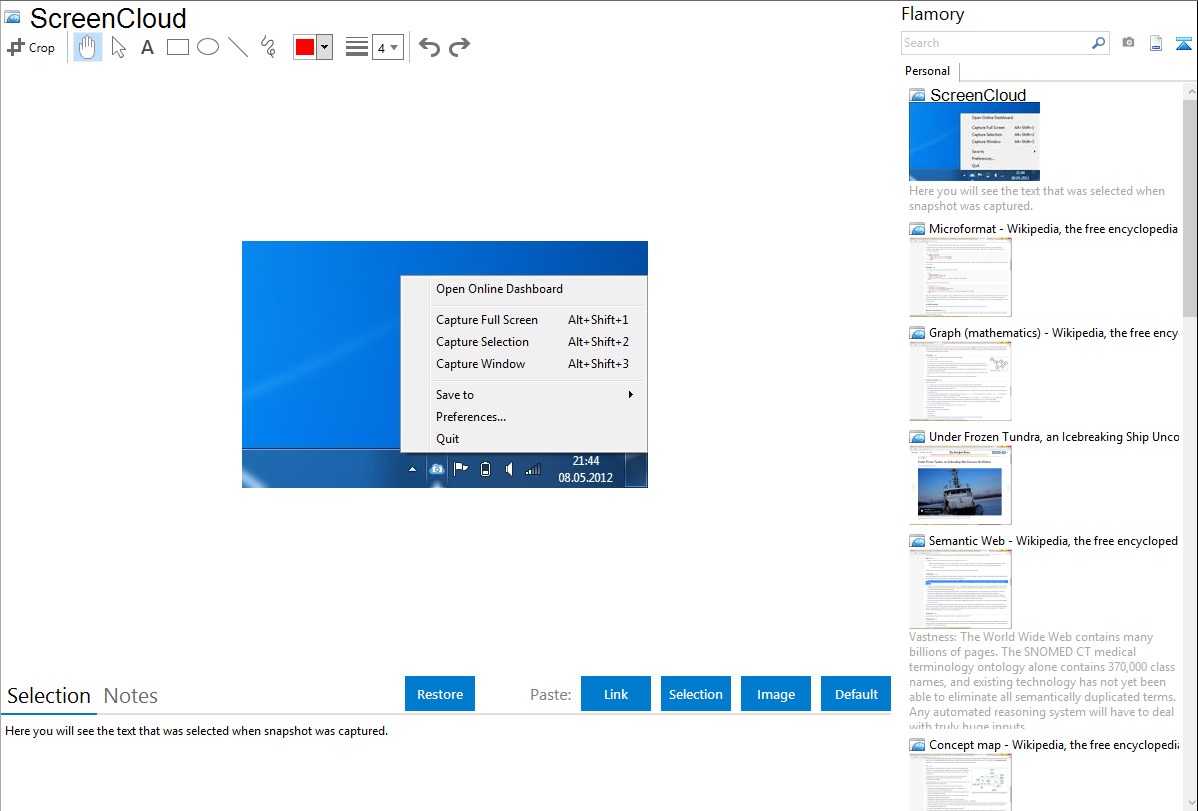Image resolution: width=1198 pixels, height=811 pixels.
Task: Undo the last annotation
Action: [x=429, y=47]
